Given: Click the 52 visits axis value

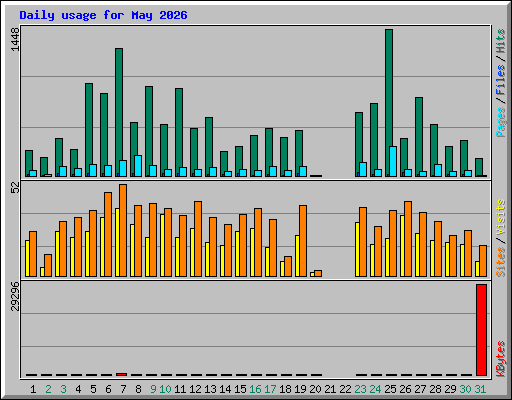Looking at the screenshot, I should [x=15, y=188].
